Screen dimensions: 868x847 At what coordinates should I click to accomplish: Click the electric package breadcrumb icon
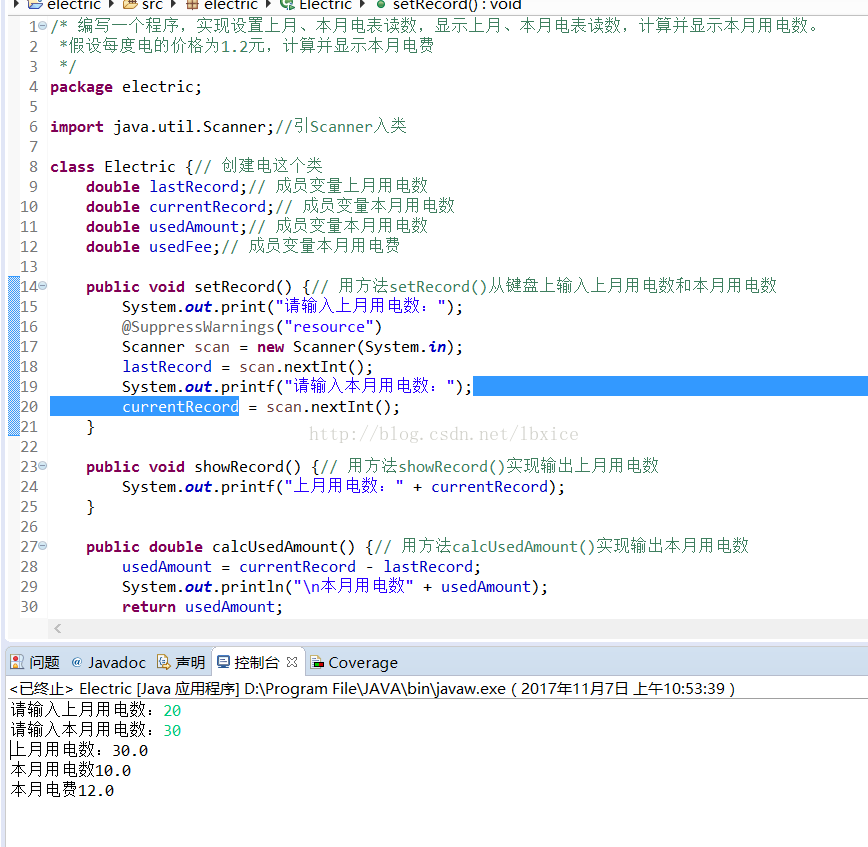point(192,4)
